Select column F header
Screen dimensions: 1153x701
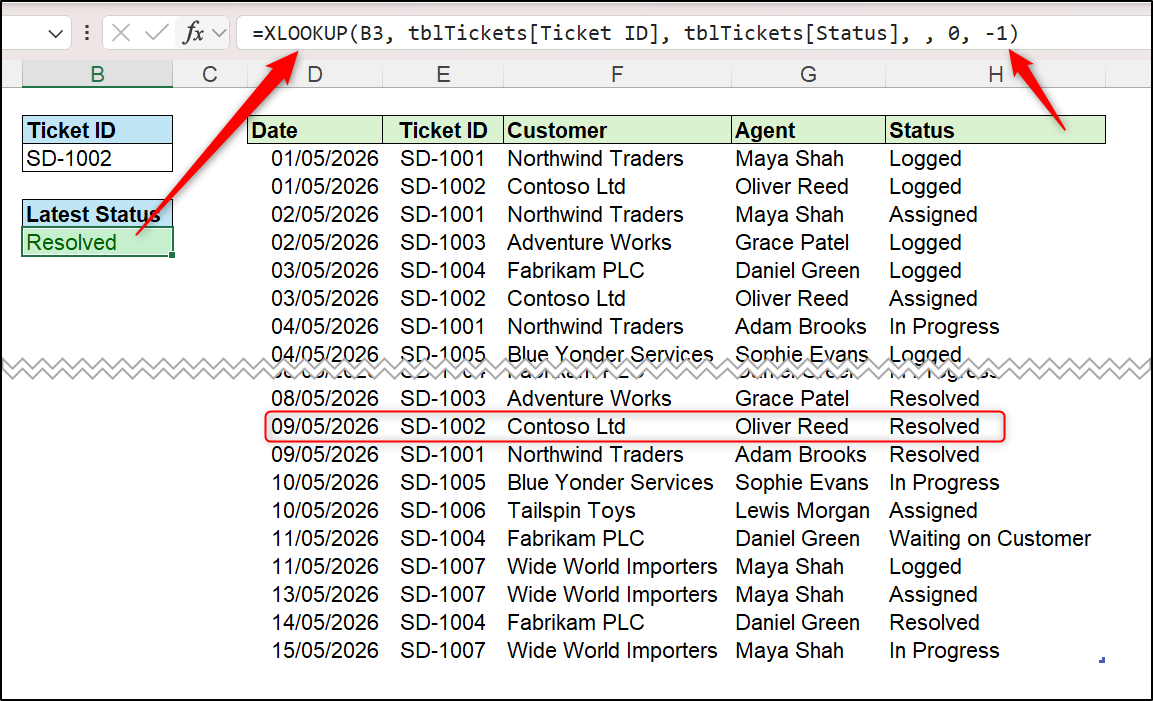[617, 74]
